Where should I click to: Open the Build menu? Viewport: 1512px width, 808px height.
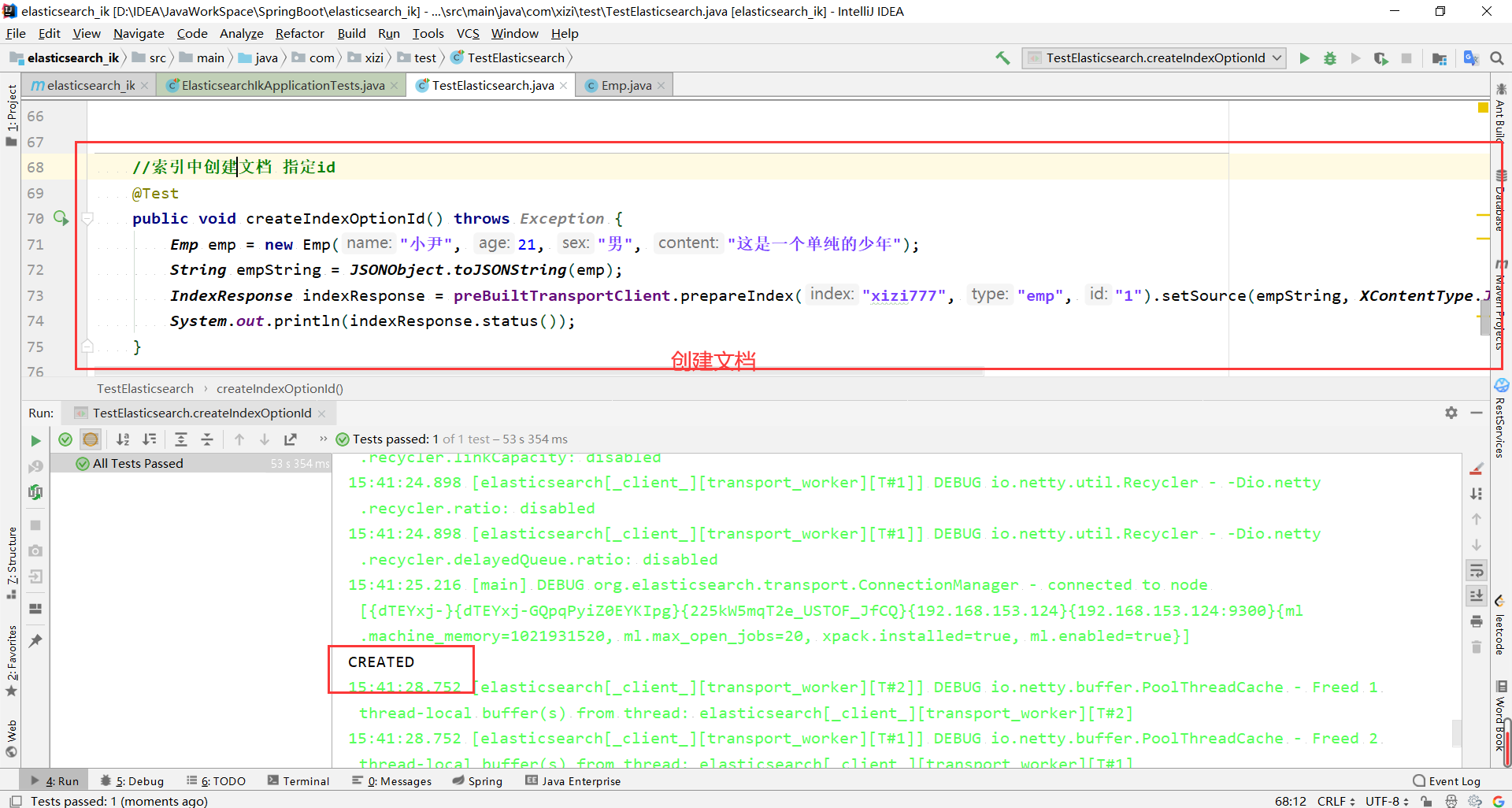point(351,33)
